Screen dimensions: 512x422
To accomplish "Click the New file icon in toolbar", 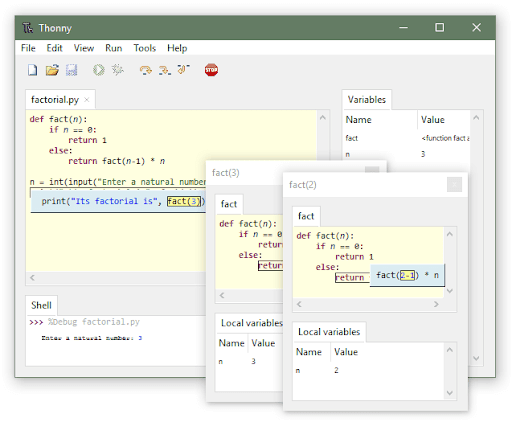I will point(32,70).
